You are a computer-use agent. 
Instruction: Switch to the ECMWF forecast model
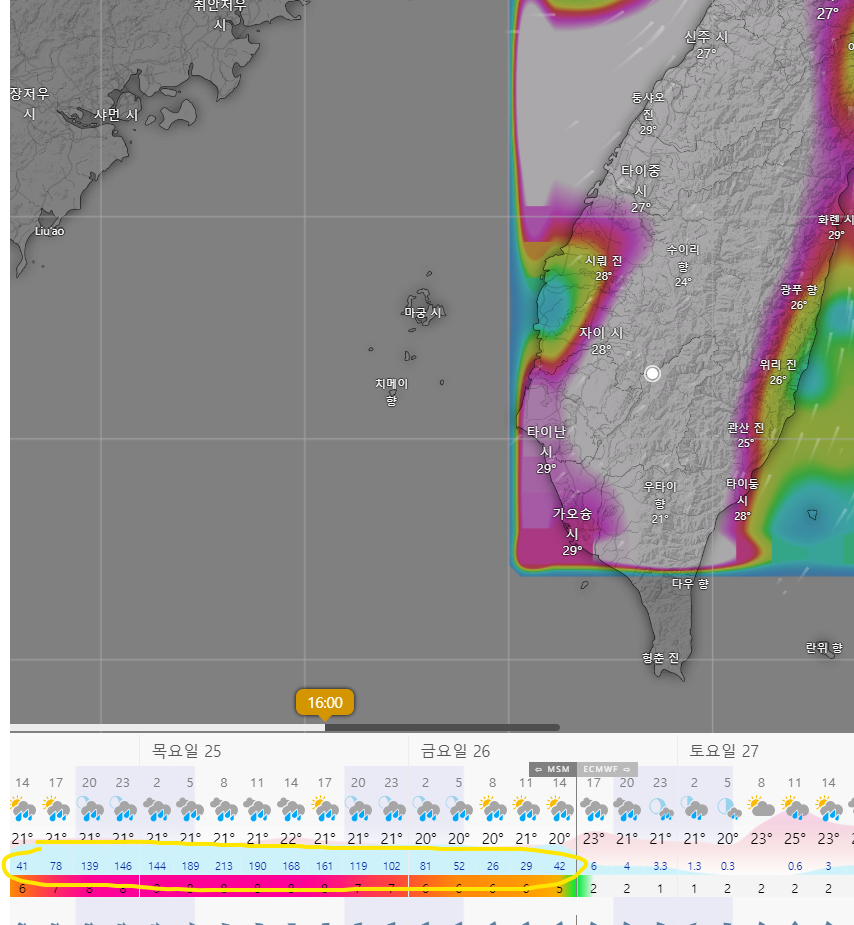tap(607, 769)
